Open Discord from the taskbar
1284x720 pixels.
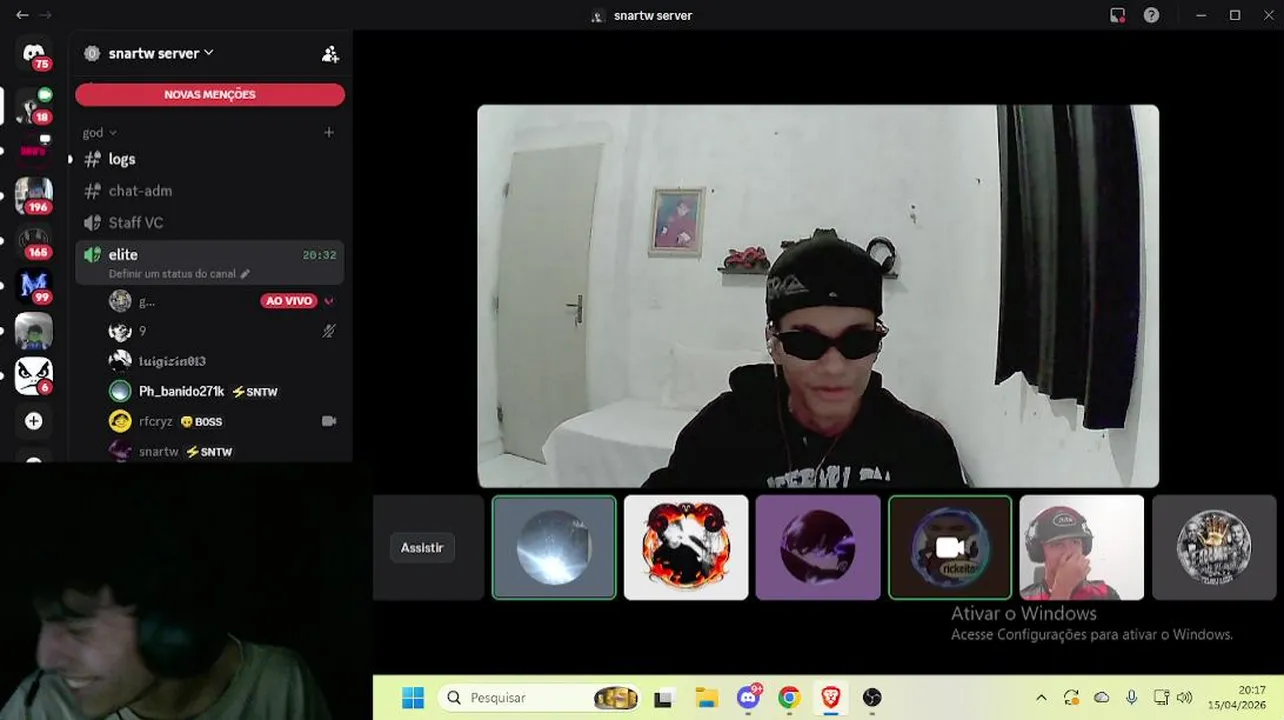click(748, 697)
